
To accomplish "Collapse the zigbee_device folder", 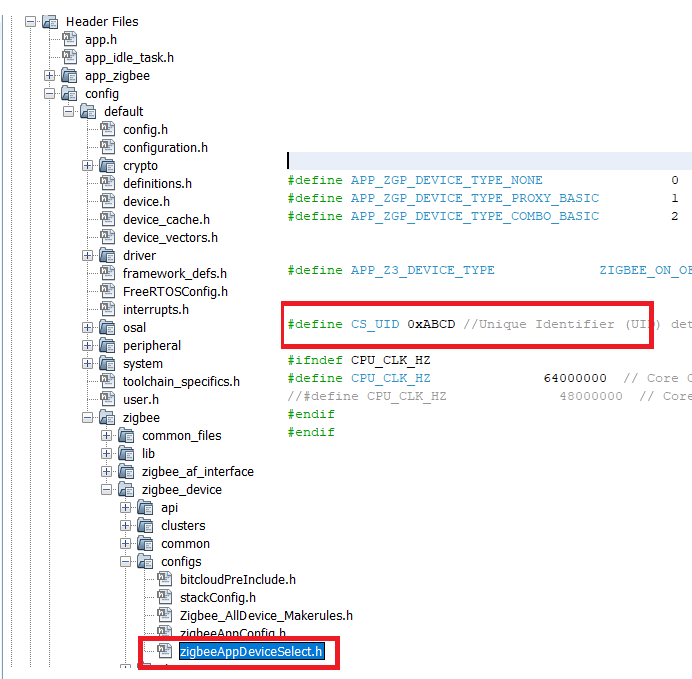I will point(107,489).
